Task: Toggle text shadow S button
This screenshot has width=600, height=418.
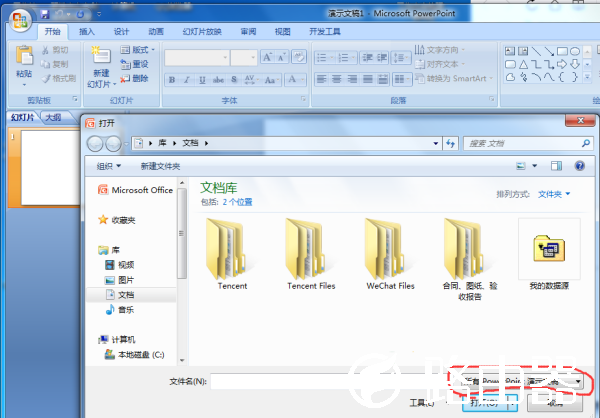Action: [x=234, y=80]
